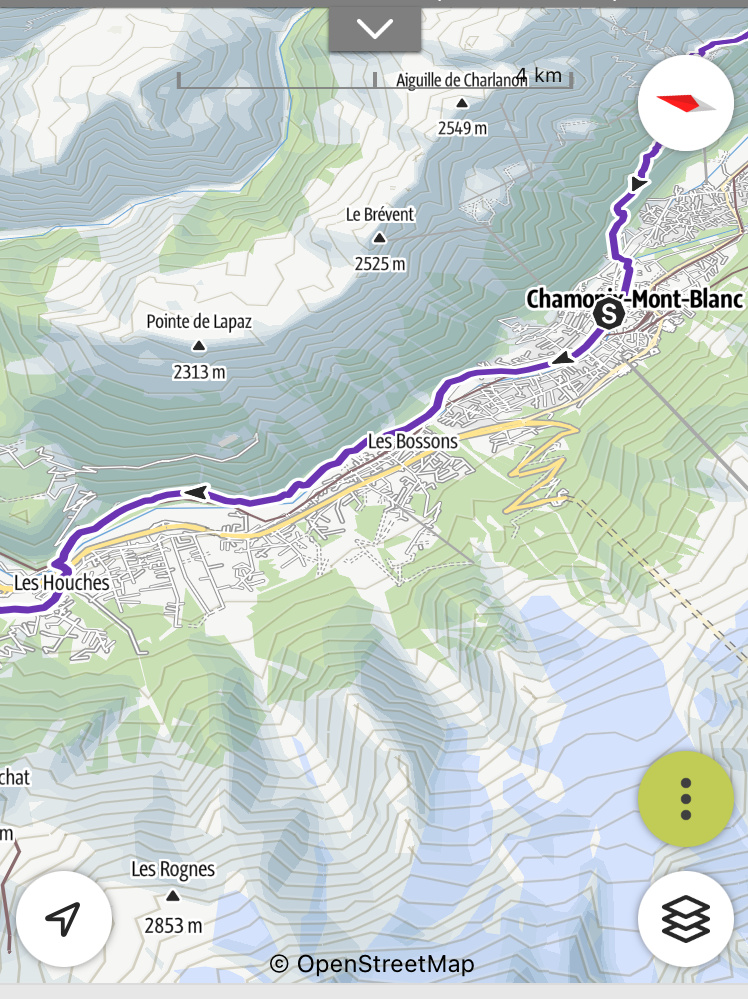Tap the red compass icon

click(x=686, y=103)
